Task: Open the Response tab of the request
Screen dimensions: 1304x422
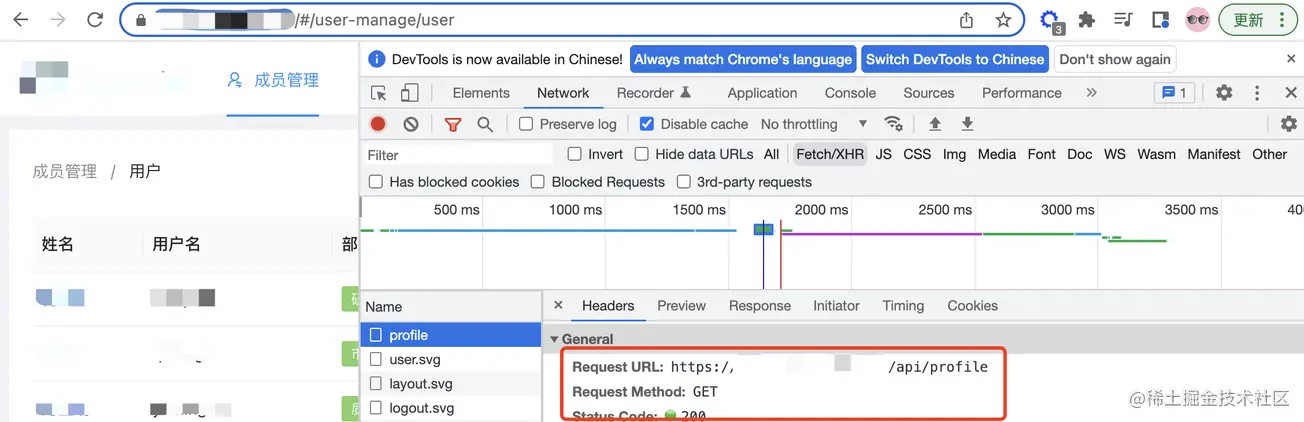Action: [x=759, y=306]
